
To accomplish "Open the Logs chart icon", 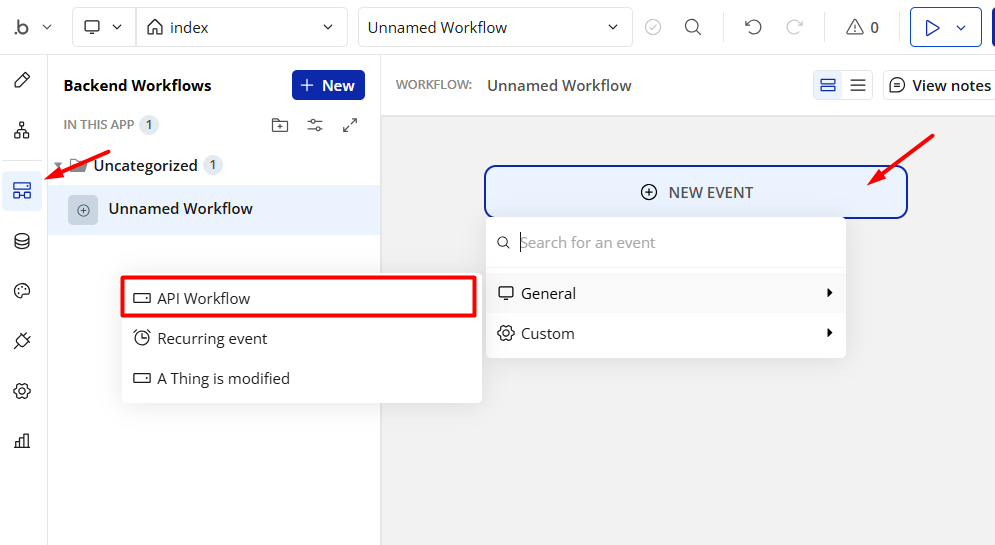I will tap(22, 441).
